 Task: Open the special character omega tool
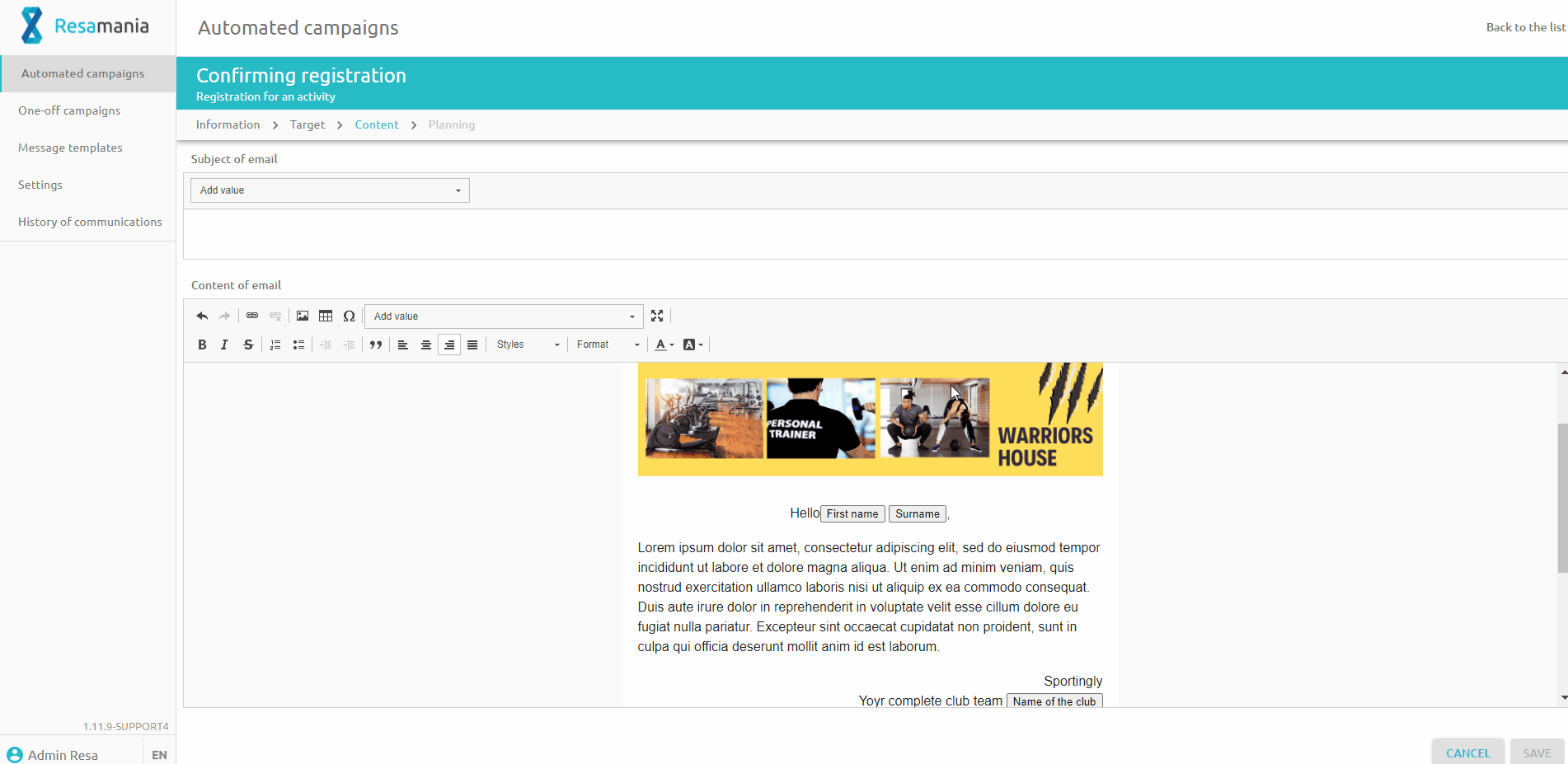pos(349,316)
